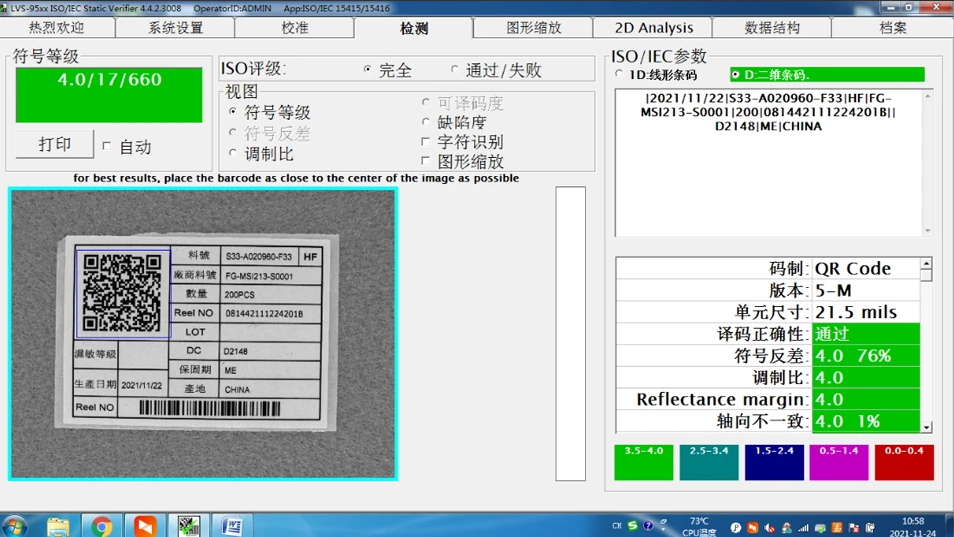The image size is (954, 537).
Task: Open the 校准 tab
Action: [x=295, y=28]
